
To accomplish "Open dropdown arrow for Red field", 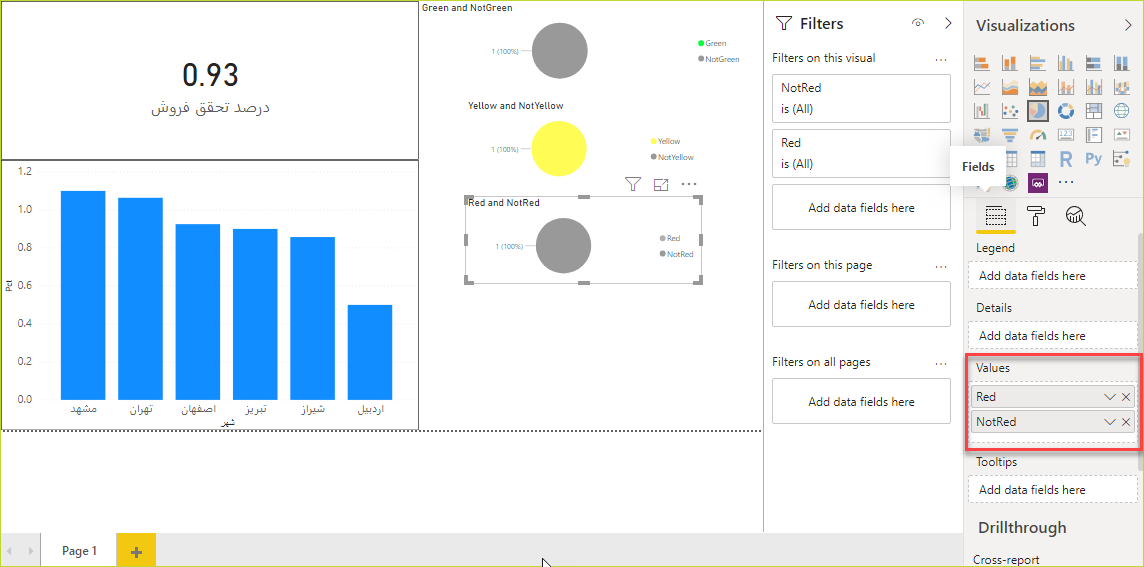I will (1109, 397).
